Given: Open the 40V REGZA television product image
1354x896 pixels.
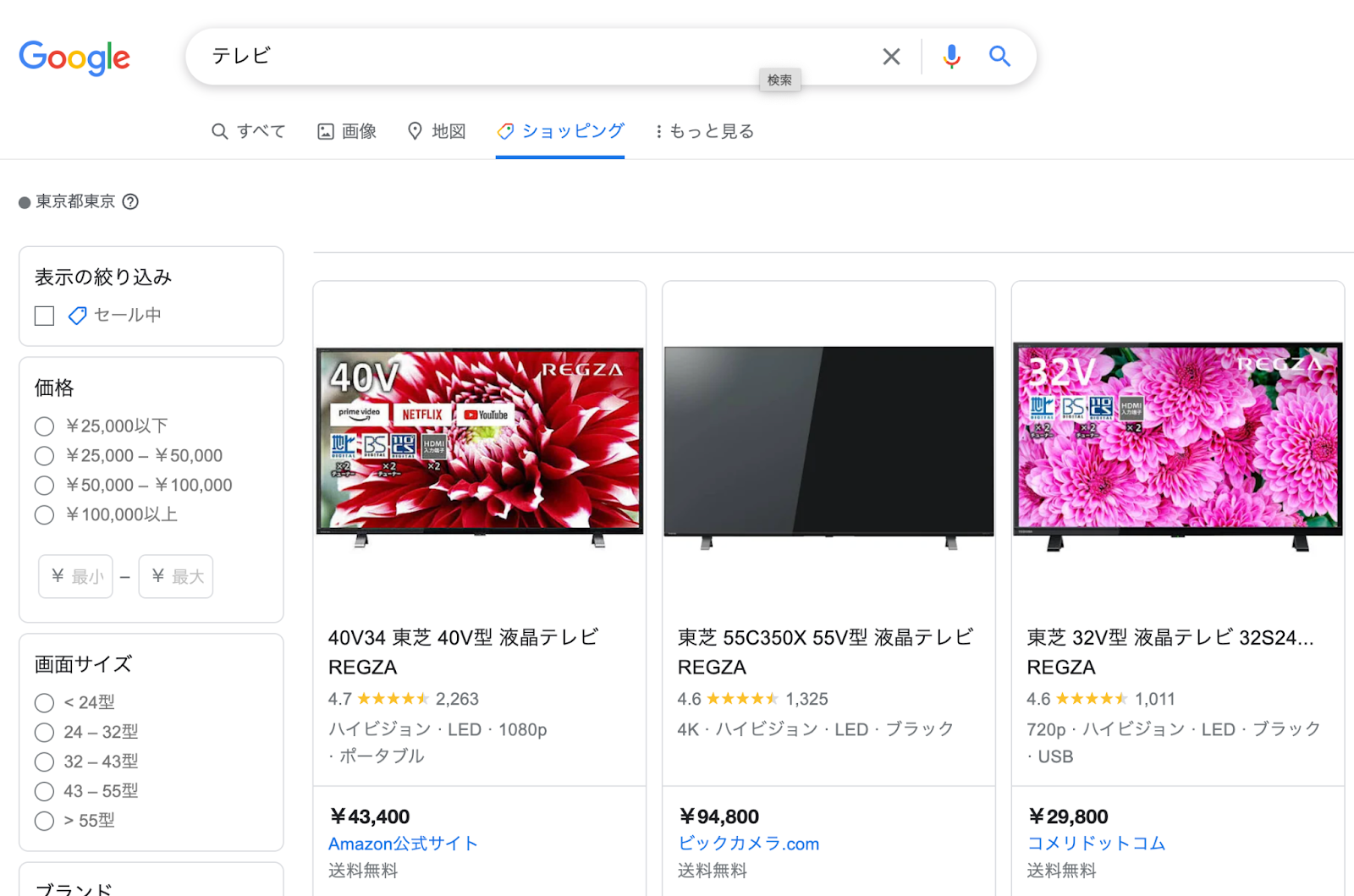Looking at the screenshot, I should [x=480, y=447].
